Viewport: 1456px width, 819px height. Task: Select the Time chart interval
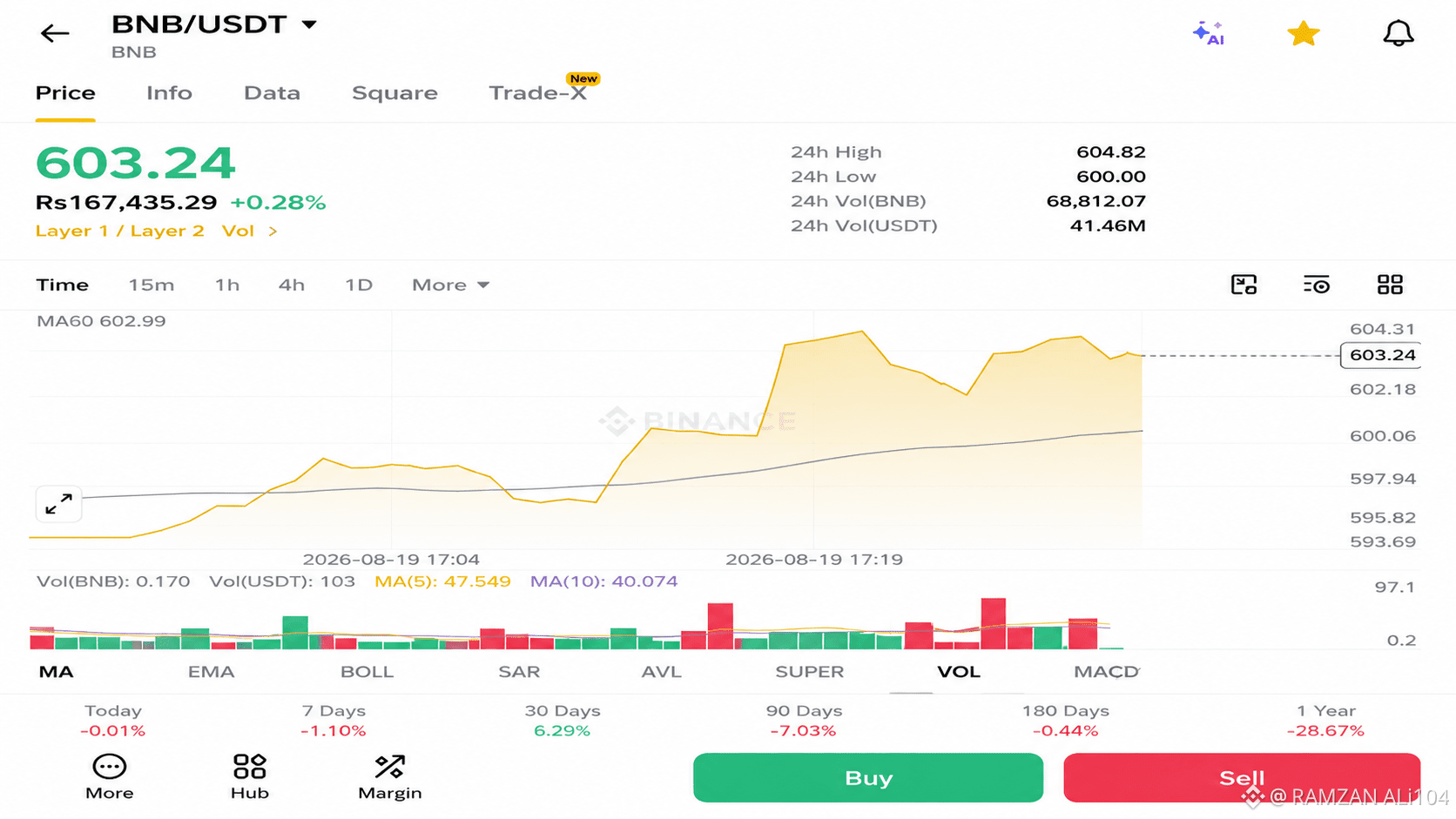click(63, 285)
